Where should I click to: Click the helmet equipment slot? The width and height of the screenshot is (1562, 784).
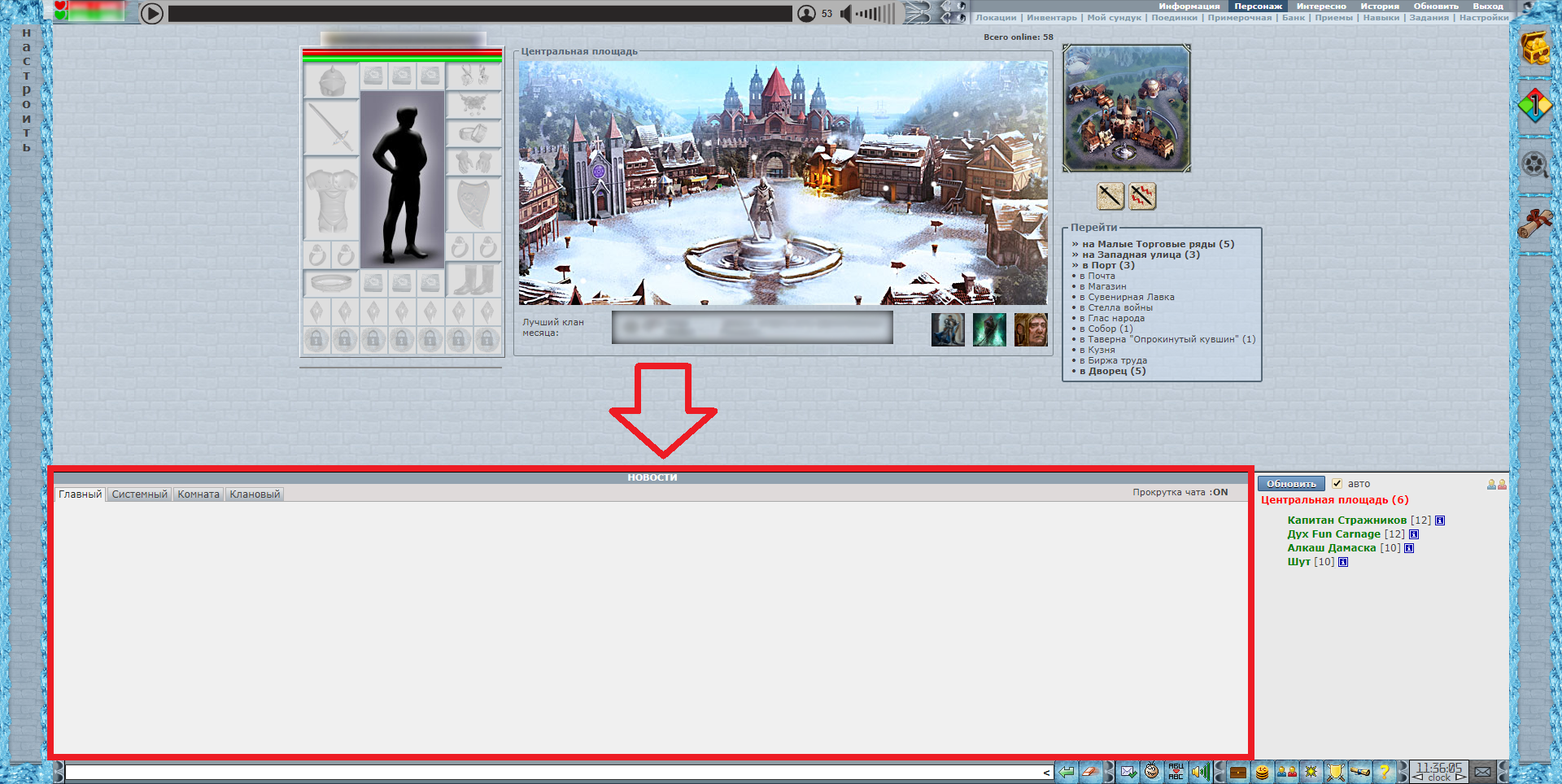332,81
